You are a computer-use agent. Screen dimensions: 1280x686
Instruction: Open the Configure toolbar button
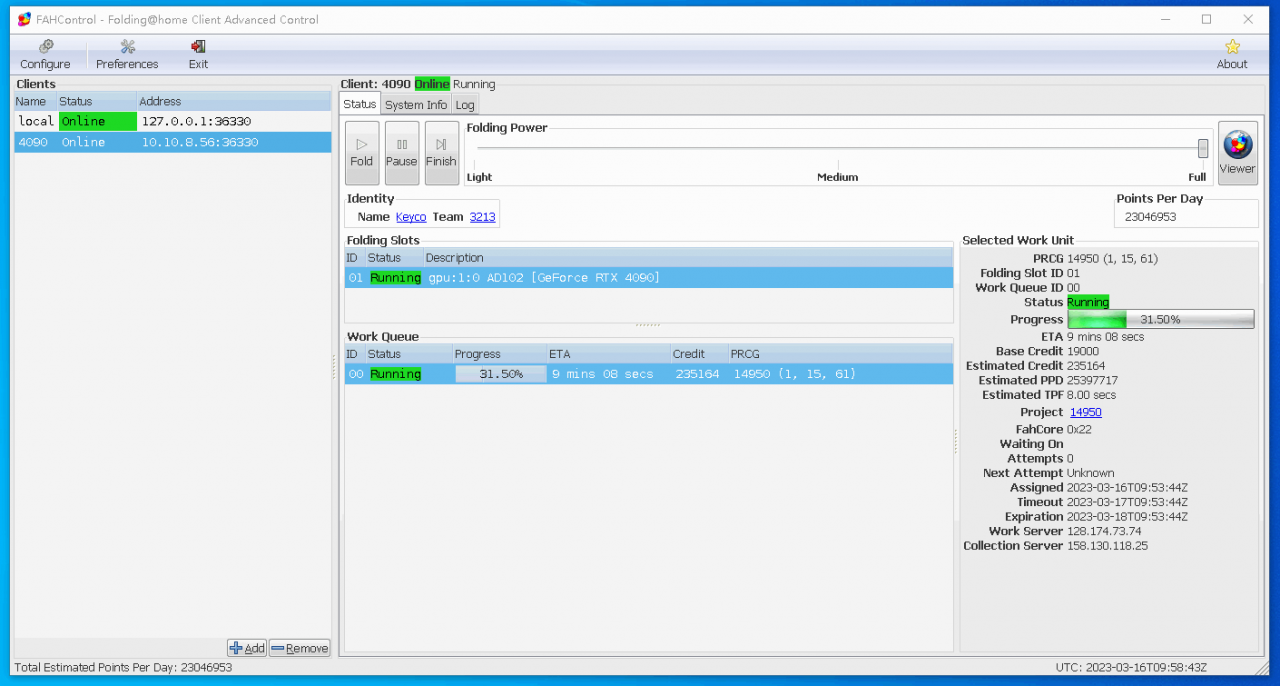(x=45, y=55)
